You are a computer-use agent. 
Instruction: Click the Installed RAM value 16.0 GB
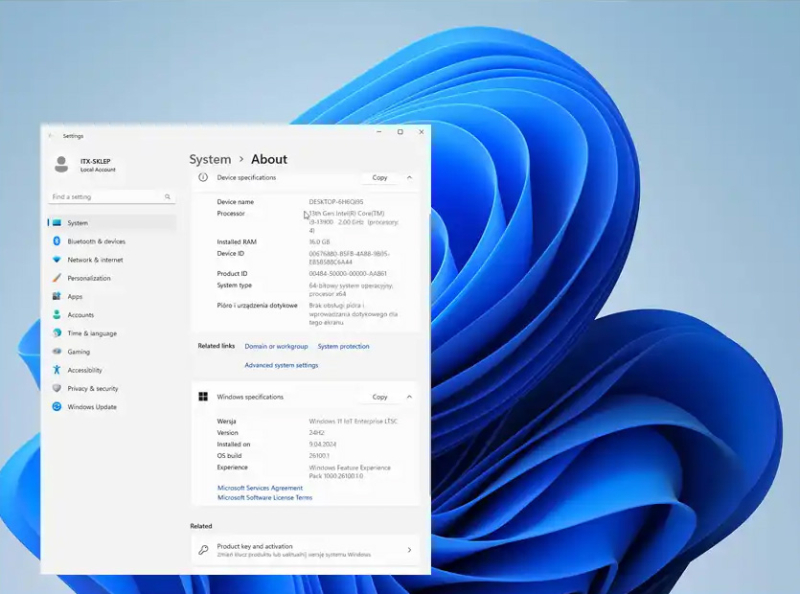[x=319, y=242]
